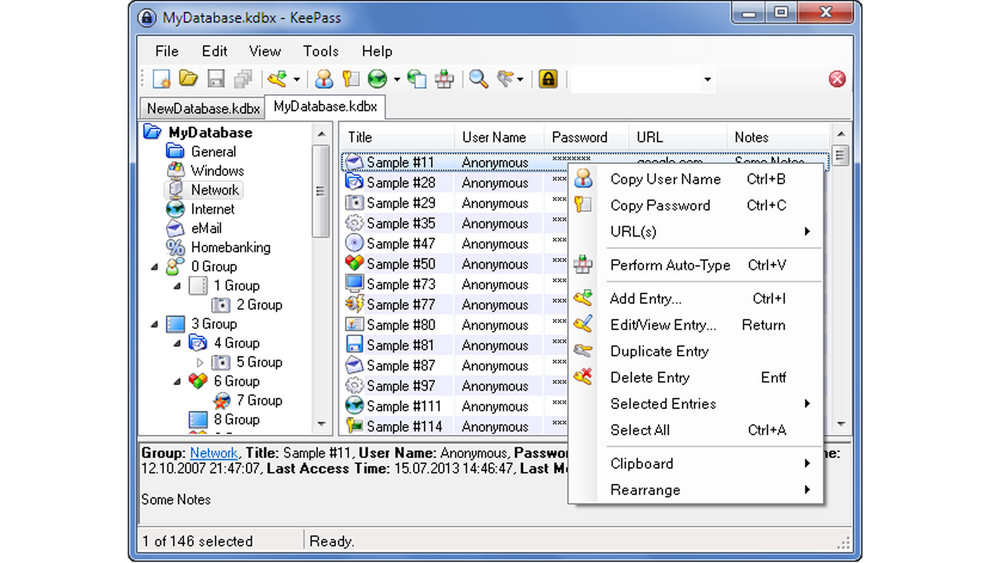
Task: Open the Add Entry toolbar dropdown arrow
Action: pyautogui.click(x=297, y=80)
